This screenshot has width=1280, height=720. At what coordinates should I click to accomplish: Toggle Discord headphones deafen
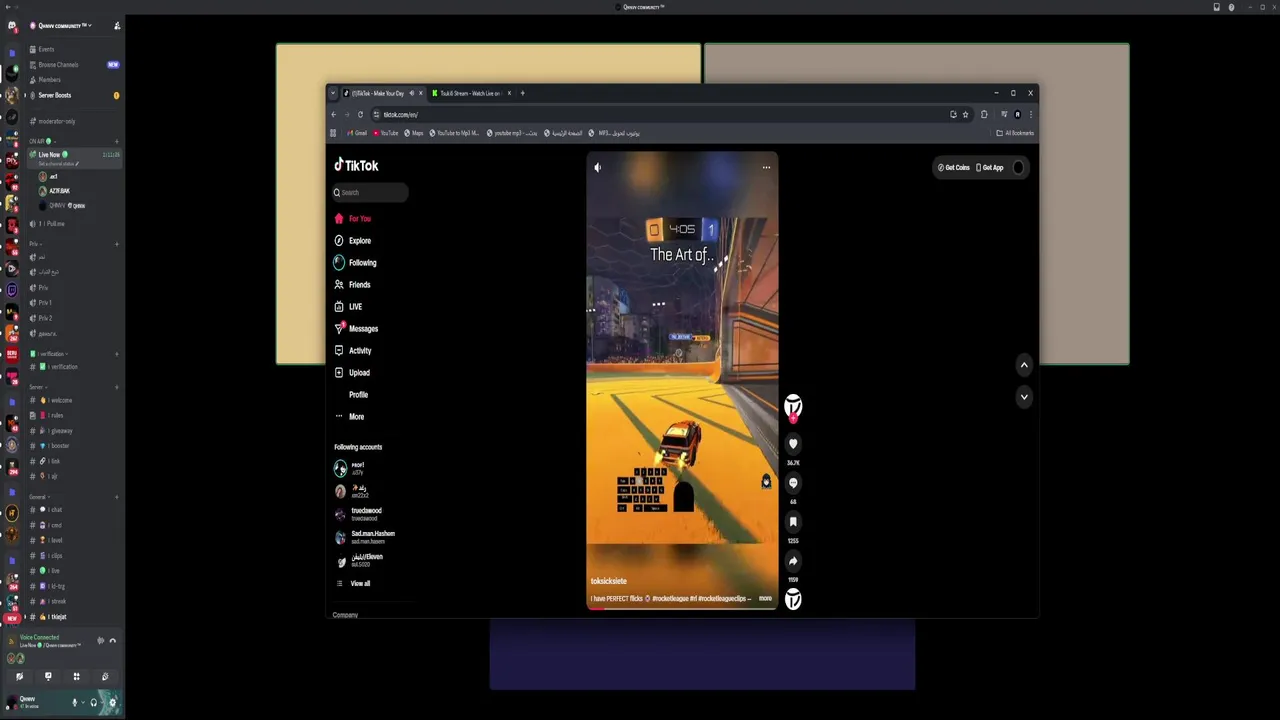tap(93, 702)
